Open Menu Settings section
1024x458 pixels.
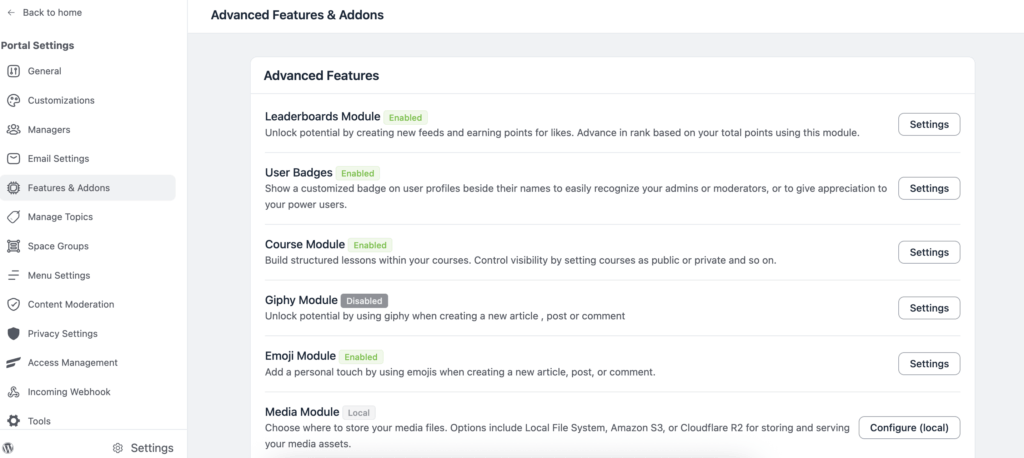(x=88, y=276)
